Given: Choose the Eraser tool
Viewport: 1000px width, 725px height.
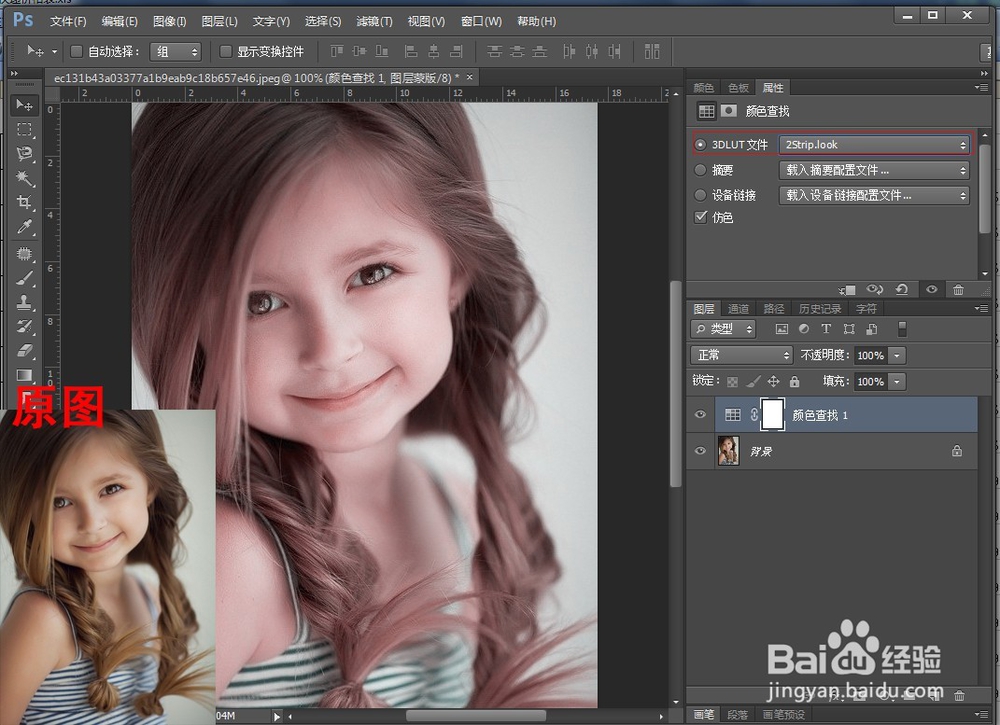Looking at the screenshot, I should [25, 351].
